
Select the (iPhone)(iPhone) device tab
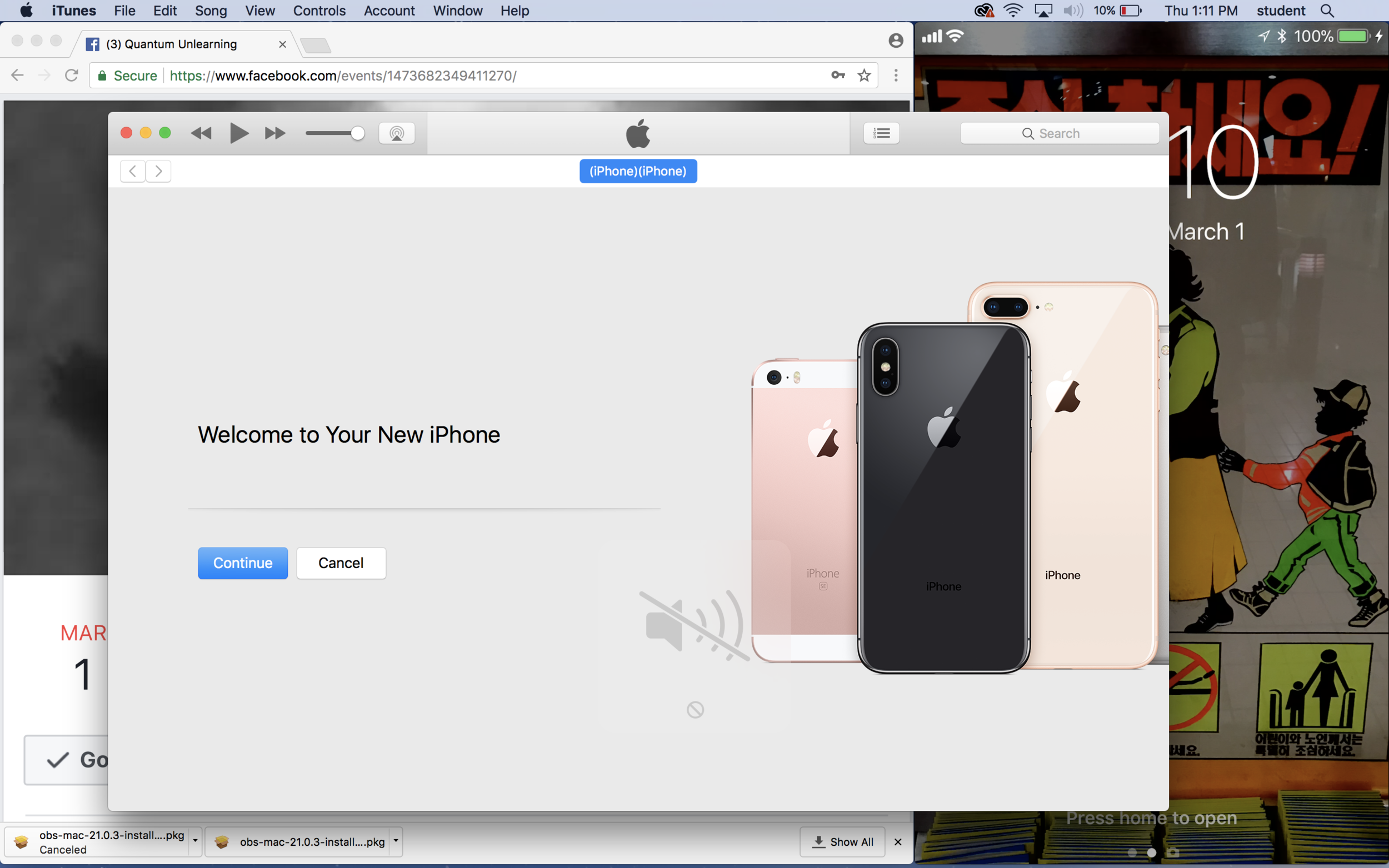click(638, 171)
